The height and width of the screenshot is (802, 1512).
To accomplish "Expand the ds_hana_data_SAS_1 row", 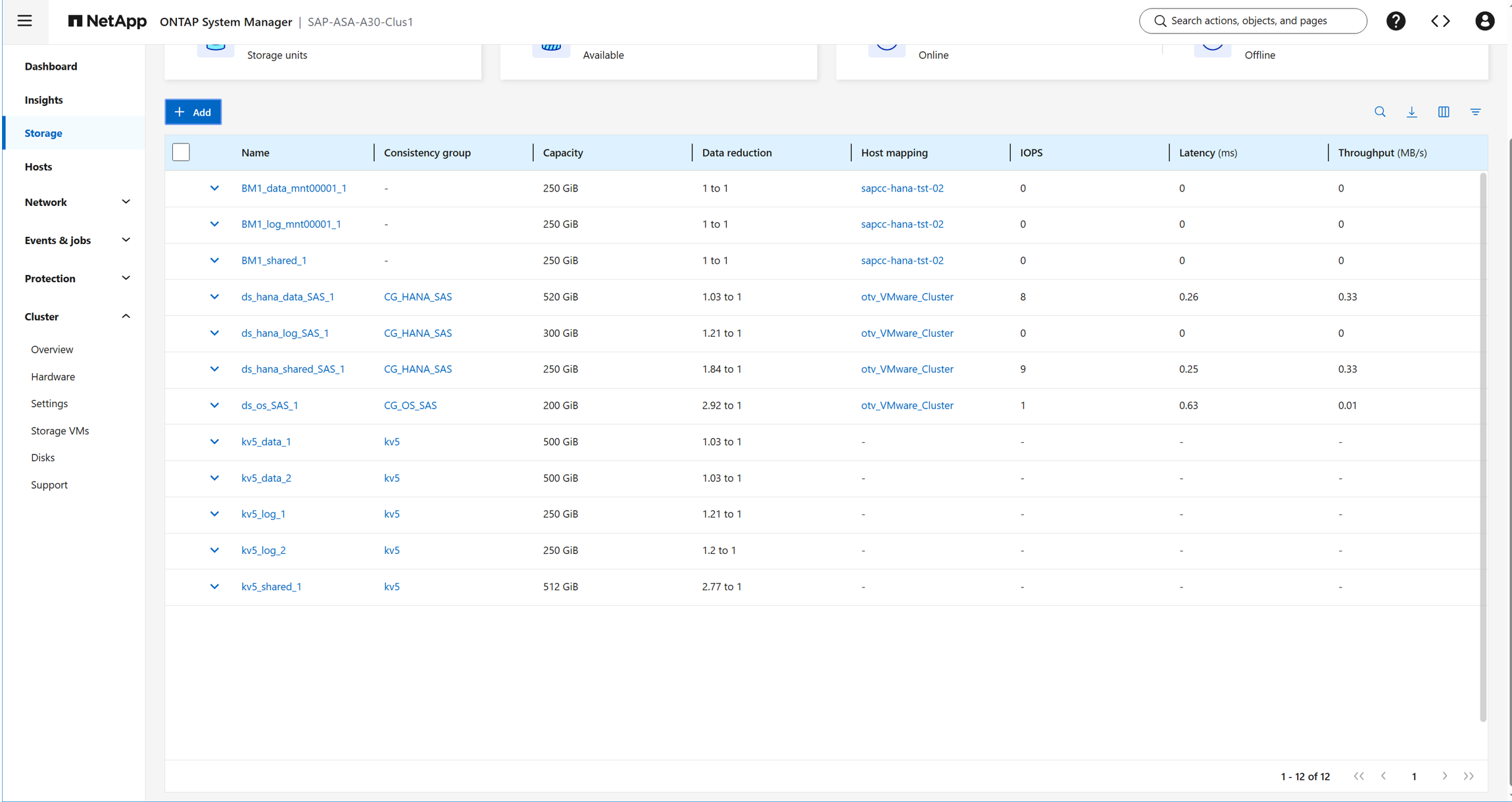I will (214, 297).
